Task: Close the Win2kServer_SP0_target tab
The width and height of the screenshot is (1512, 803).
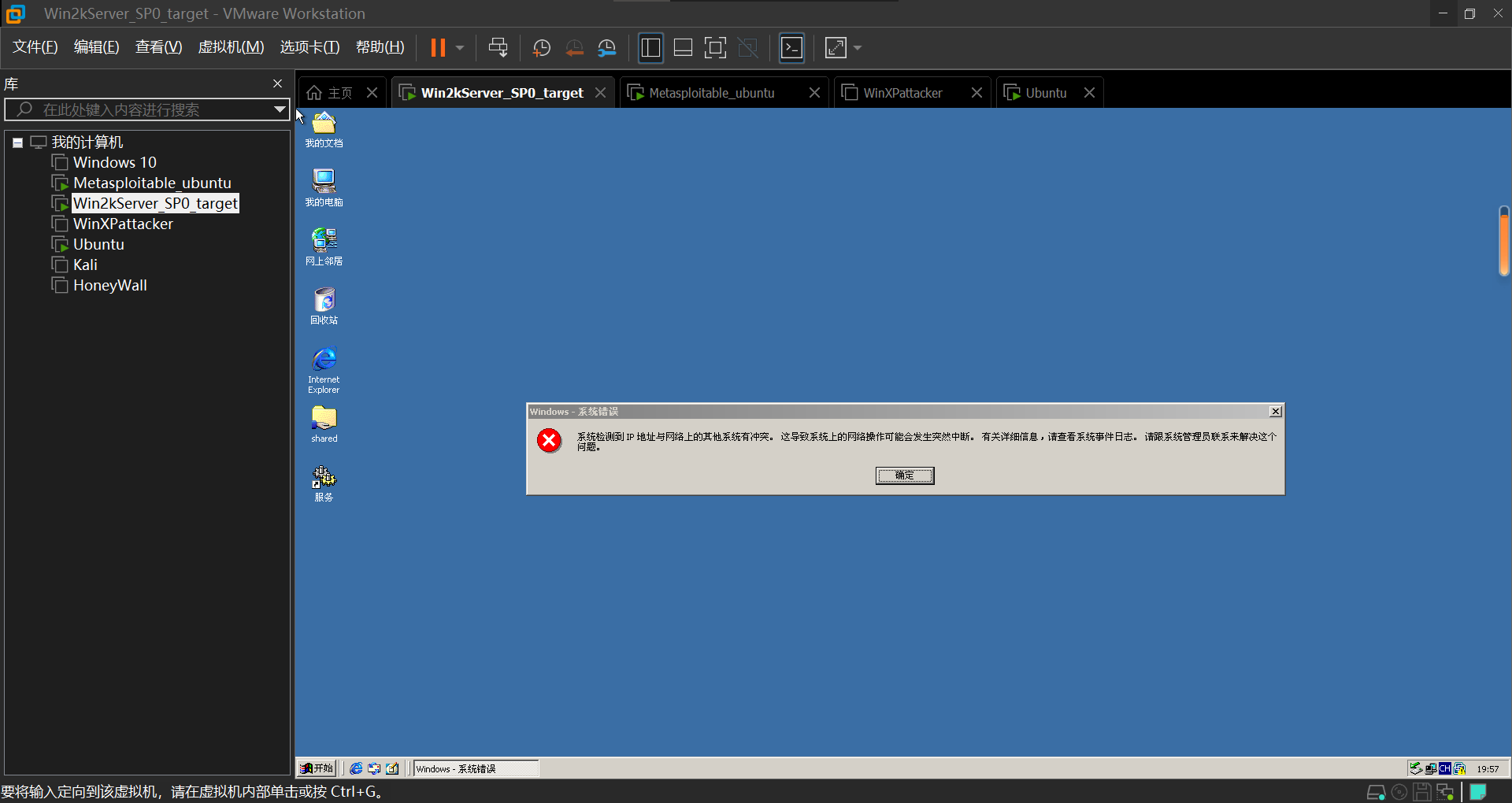Action: [x=600, y=93]
